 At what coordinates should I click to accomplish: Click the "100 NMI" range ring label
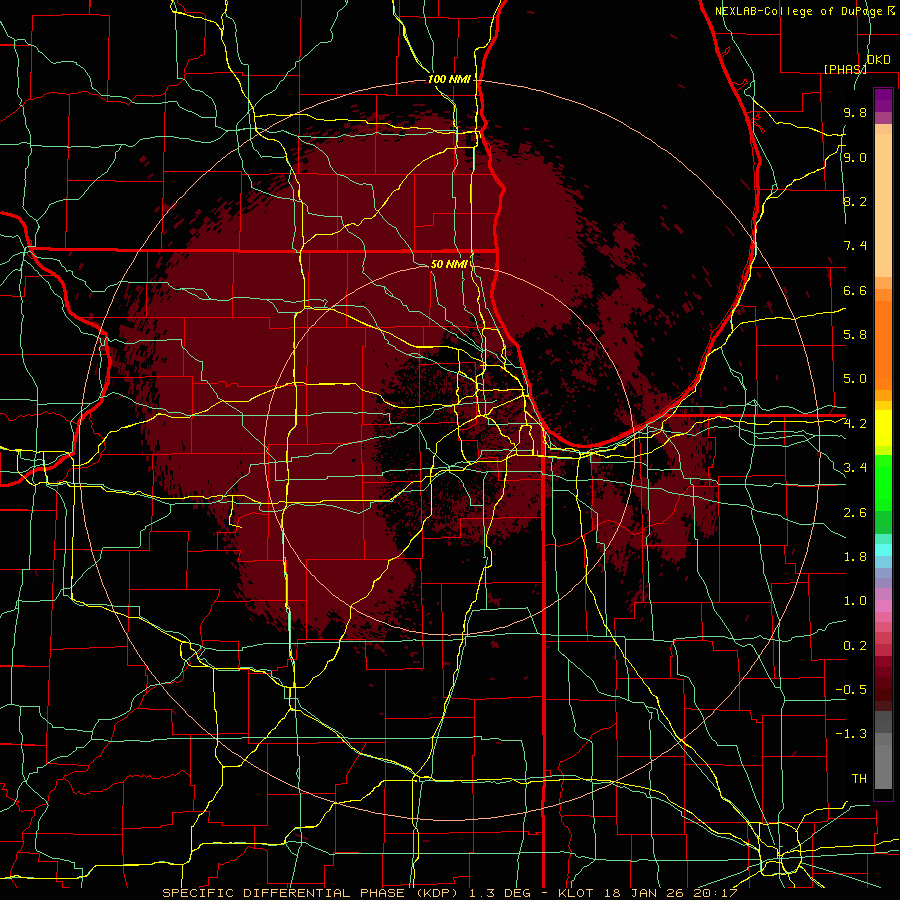(449, 79)
